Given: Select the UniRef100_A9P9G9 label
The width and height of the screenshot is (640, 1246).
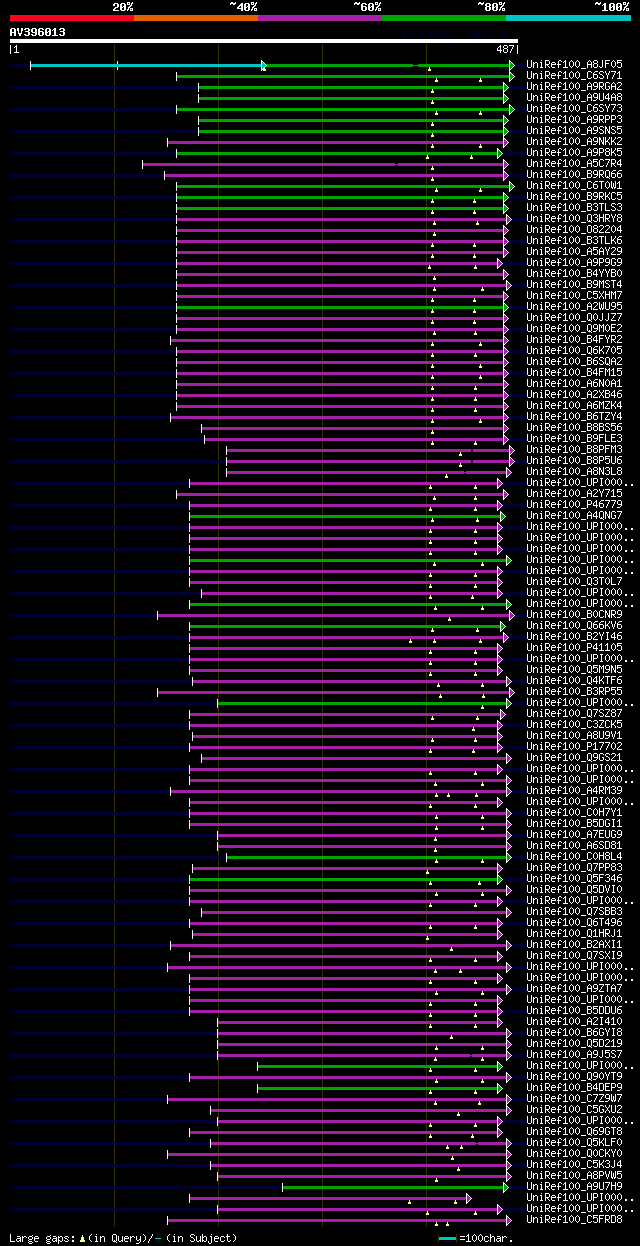Looking at the screenshot, I should [575, 263].
